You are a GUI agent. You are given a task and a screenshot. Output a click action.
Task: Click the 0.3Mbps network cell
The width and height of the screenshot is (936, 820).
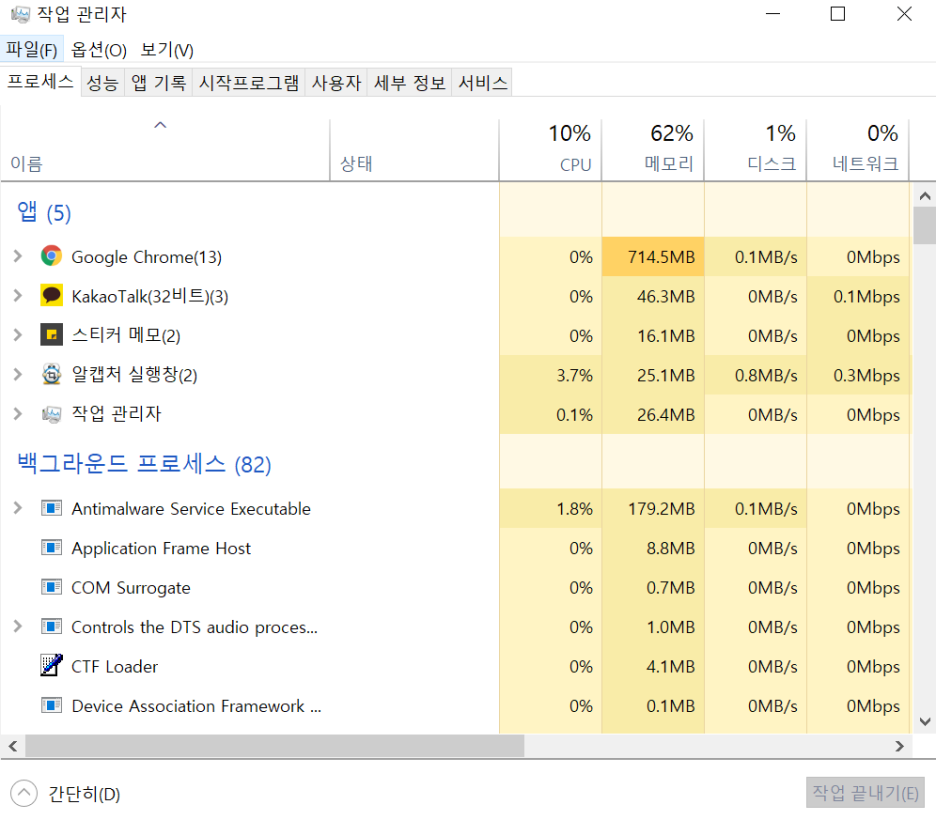pos(858,375)
